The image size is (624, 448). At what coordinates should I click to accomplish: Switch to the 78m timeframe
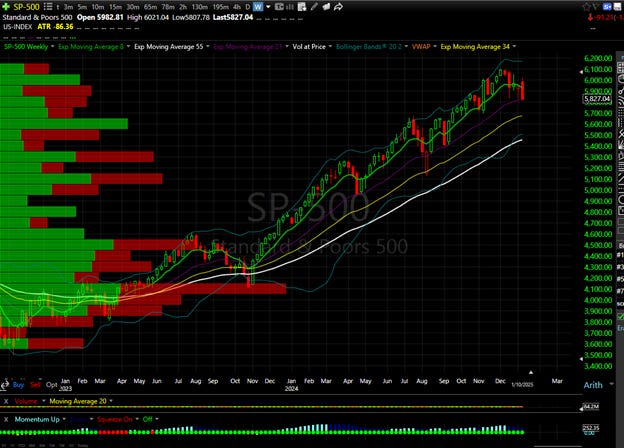click(168, 7)
